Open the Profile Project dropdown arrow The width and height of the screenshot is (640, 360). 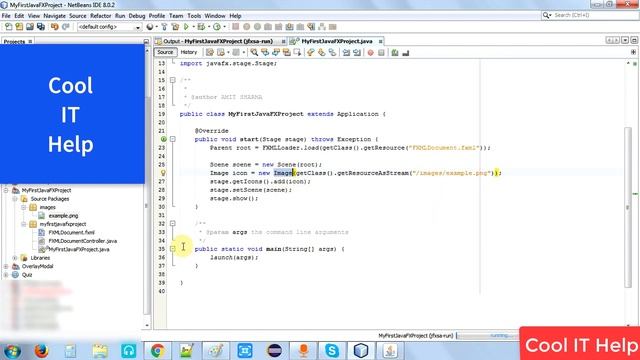point(224,27)
